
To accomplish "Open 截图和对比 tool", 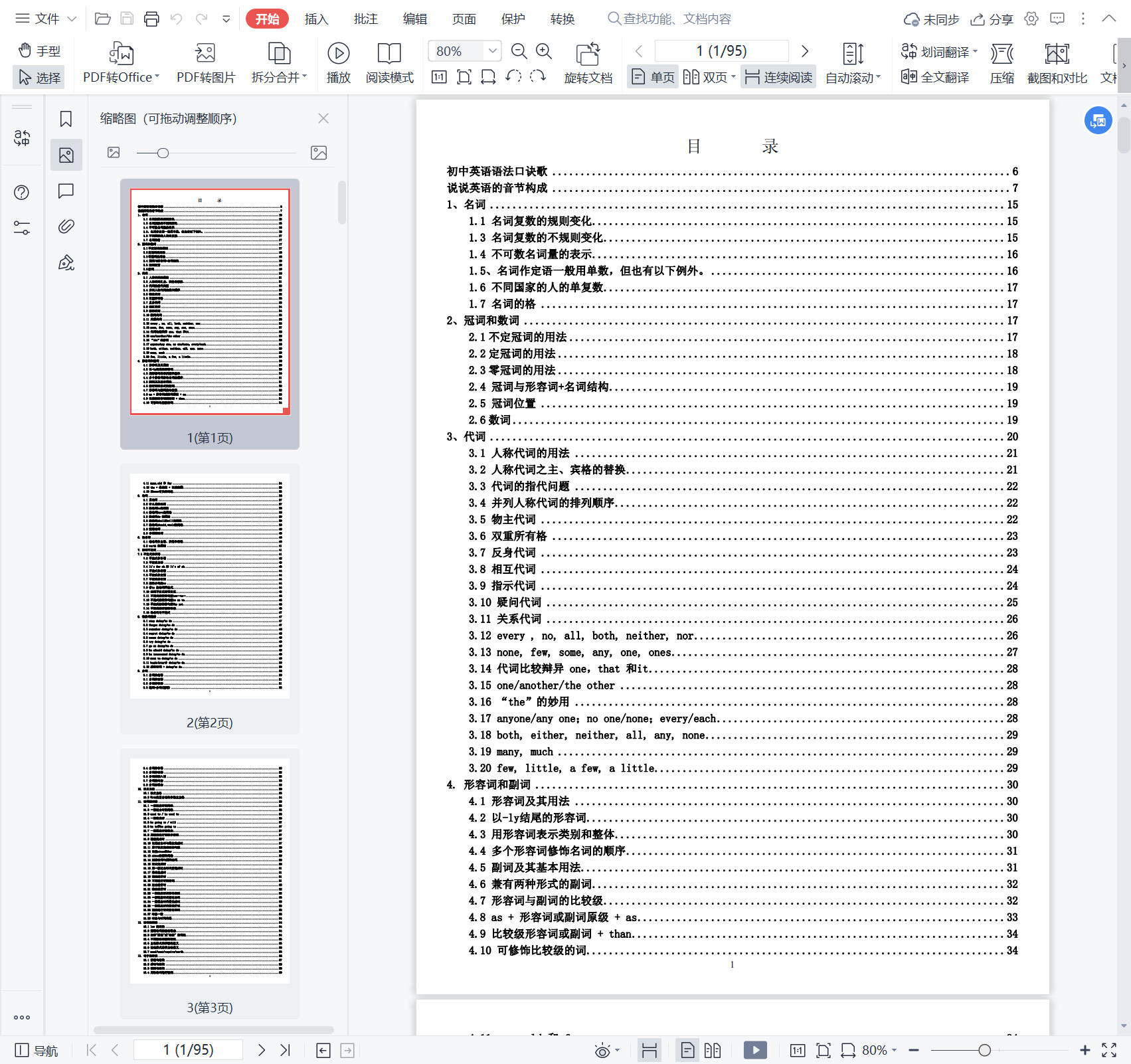I will (x=1057, y=63).
